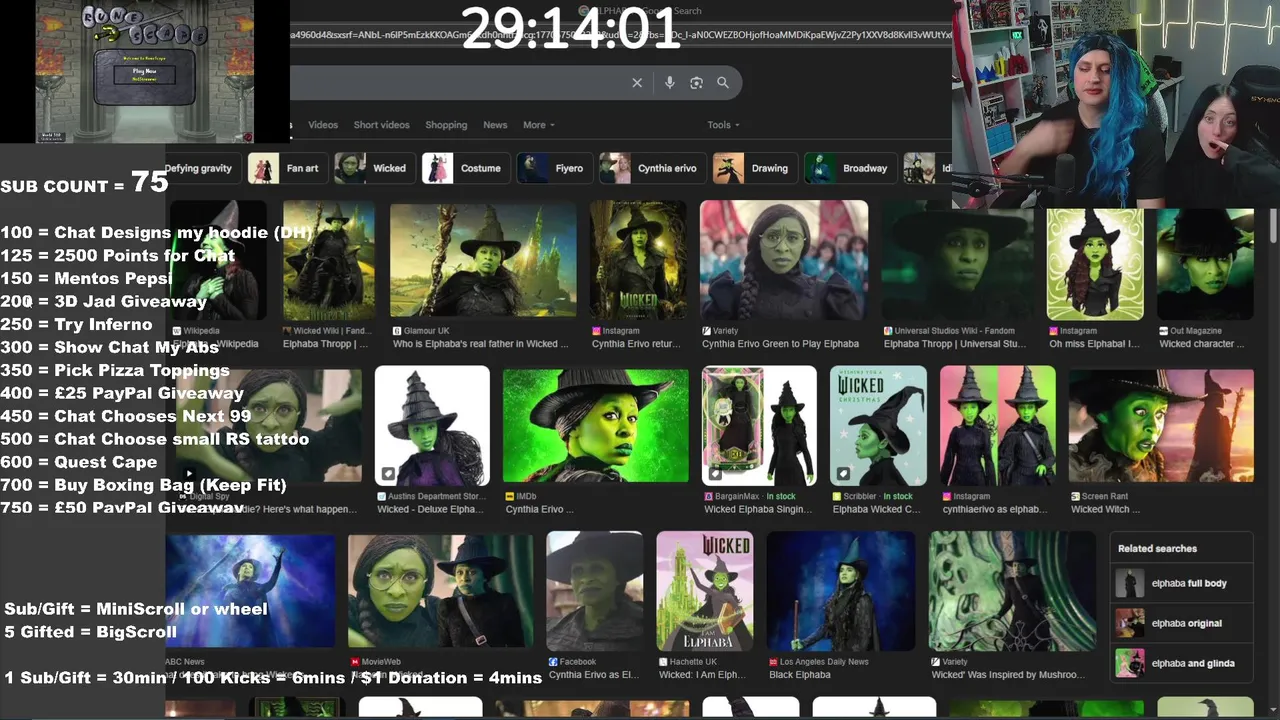Select the Fiyero filter chip
Image resolution: width=1280 pixels, height=720 pixels.
click(x=554, y=168)
